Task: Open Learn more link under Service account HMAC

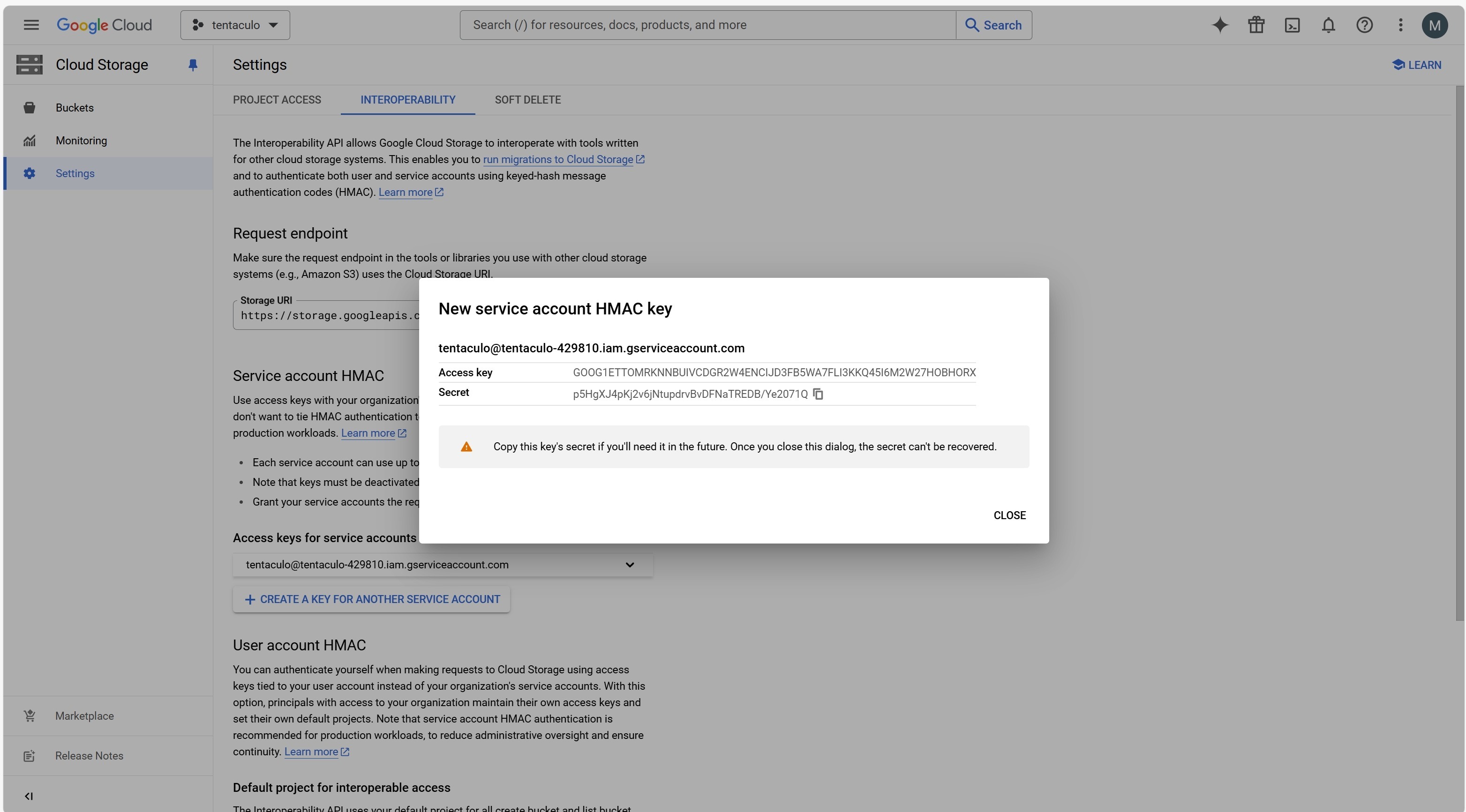Action: [x=373, y=433]
